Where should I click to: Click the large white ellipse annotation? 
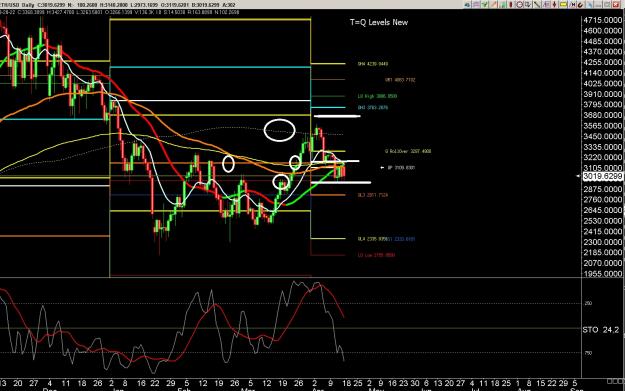pos(279,130)
